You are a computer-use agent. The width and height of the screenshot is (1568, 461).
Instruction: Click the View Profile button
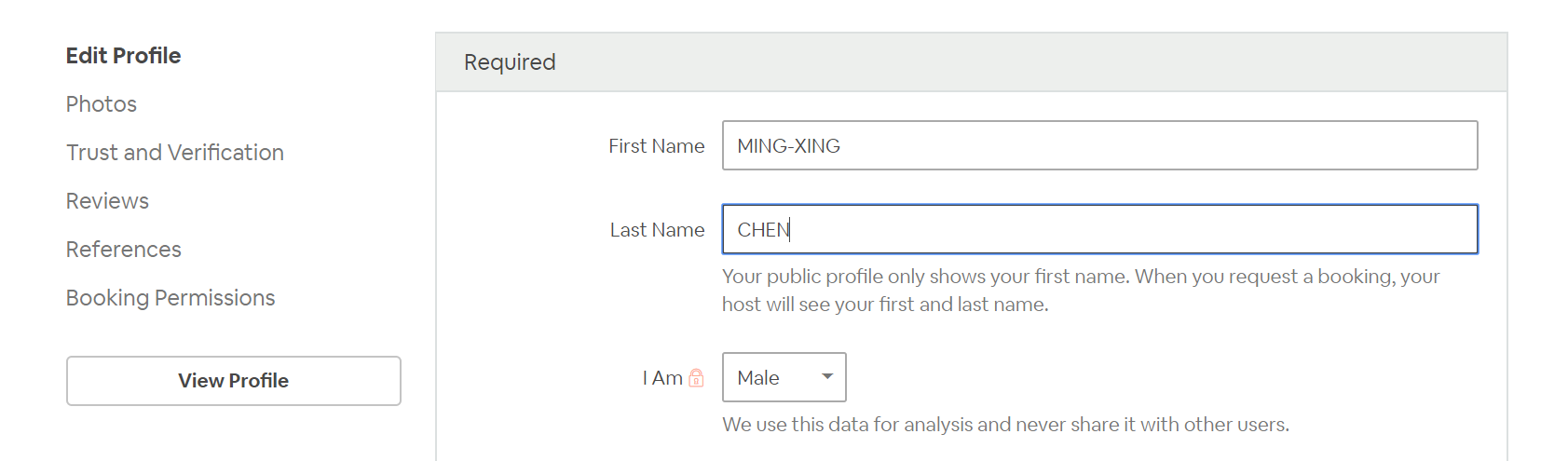tap(234, 381)
